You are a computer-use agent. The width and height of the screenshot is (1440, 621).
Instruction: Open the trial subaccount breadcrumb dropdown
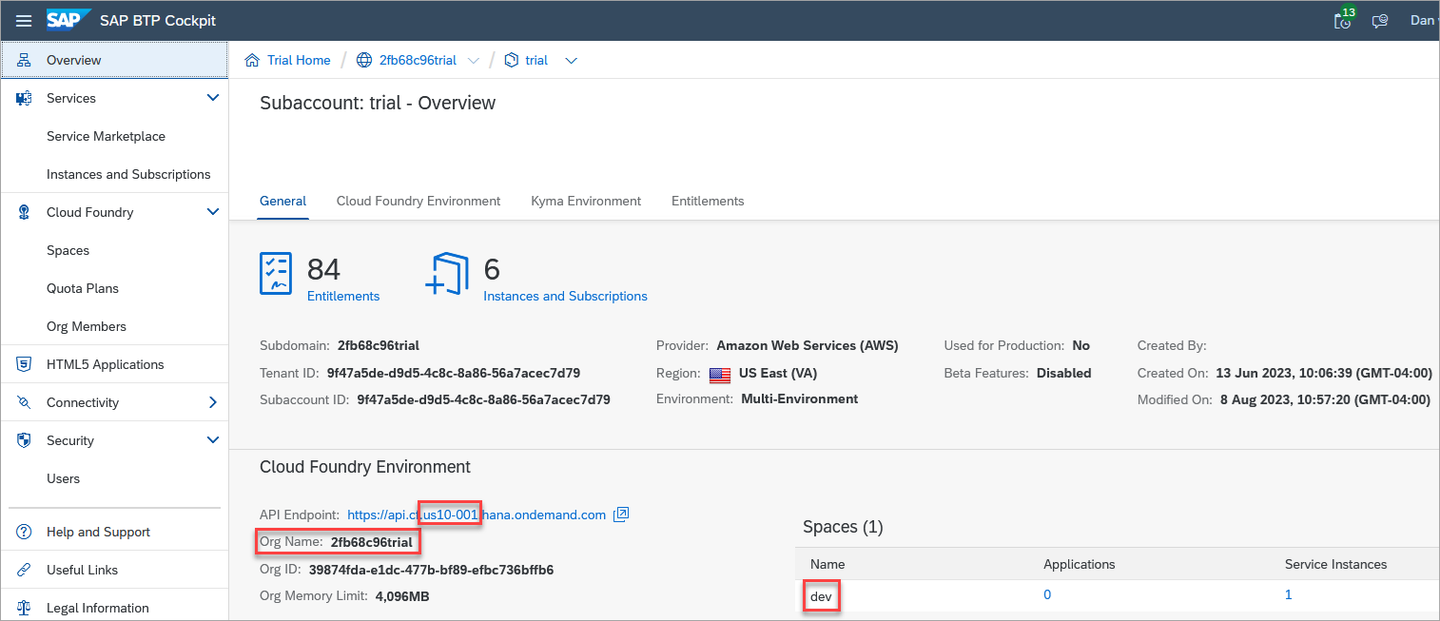tap(571, 60)
